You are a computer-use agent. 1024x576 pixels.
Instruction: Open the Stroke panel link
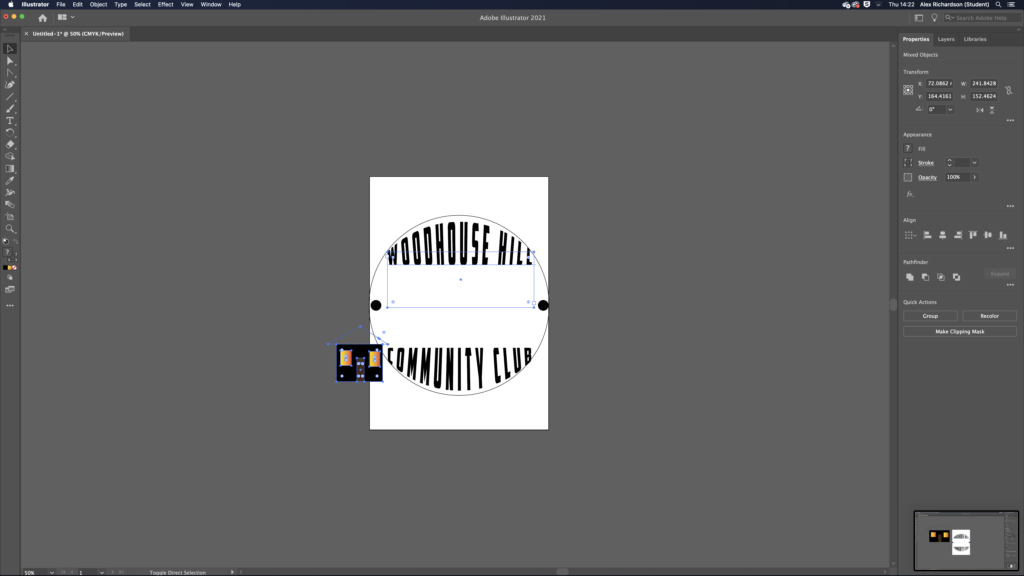click(x=926, y=163)
